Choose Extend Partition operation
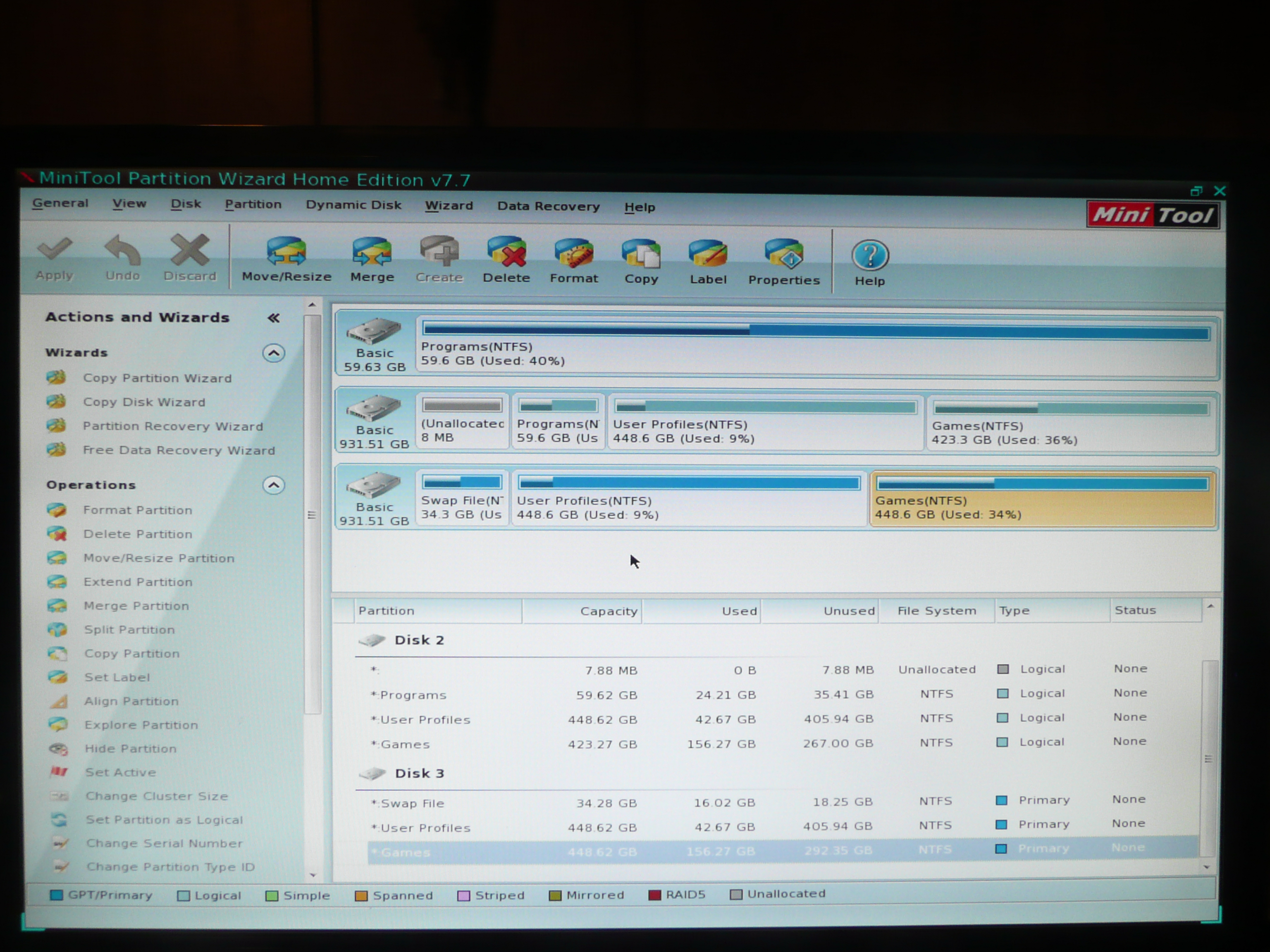The height and width of the screenshot is (952, 1270). [x=138, y=582]
